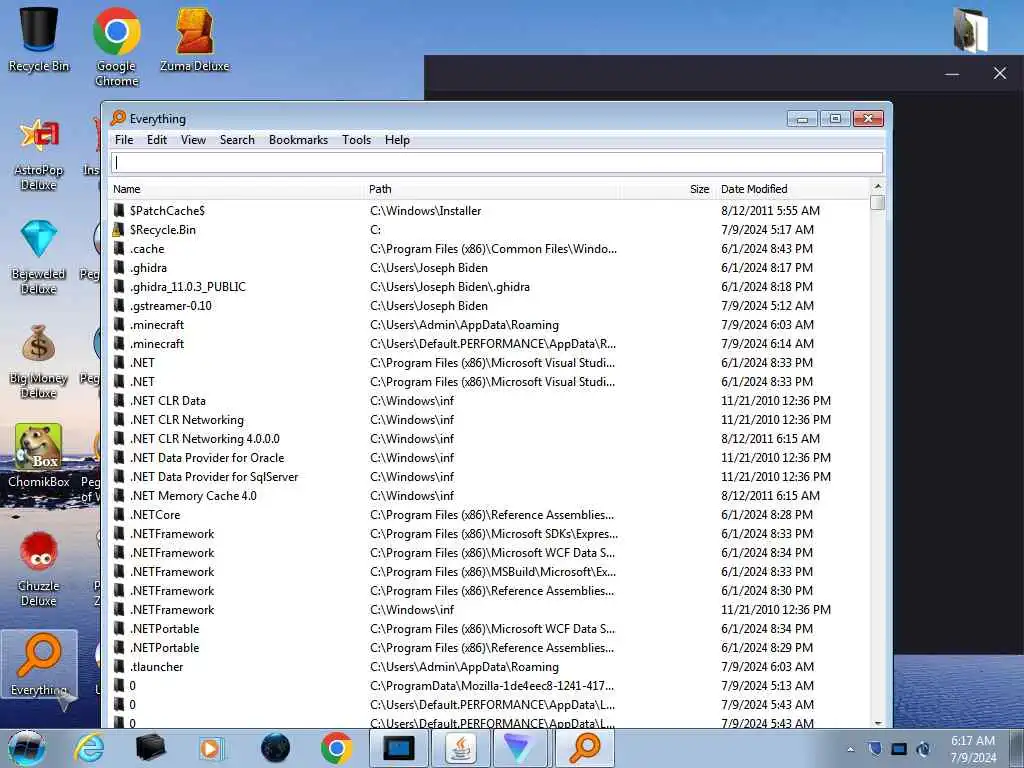Select the .NET Memory Cache 4.0 row
The width and height of the screenshot is (1024, 768).
pyautogui.click(x=489, y=495)
